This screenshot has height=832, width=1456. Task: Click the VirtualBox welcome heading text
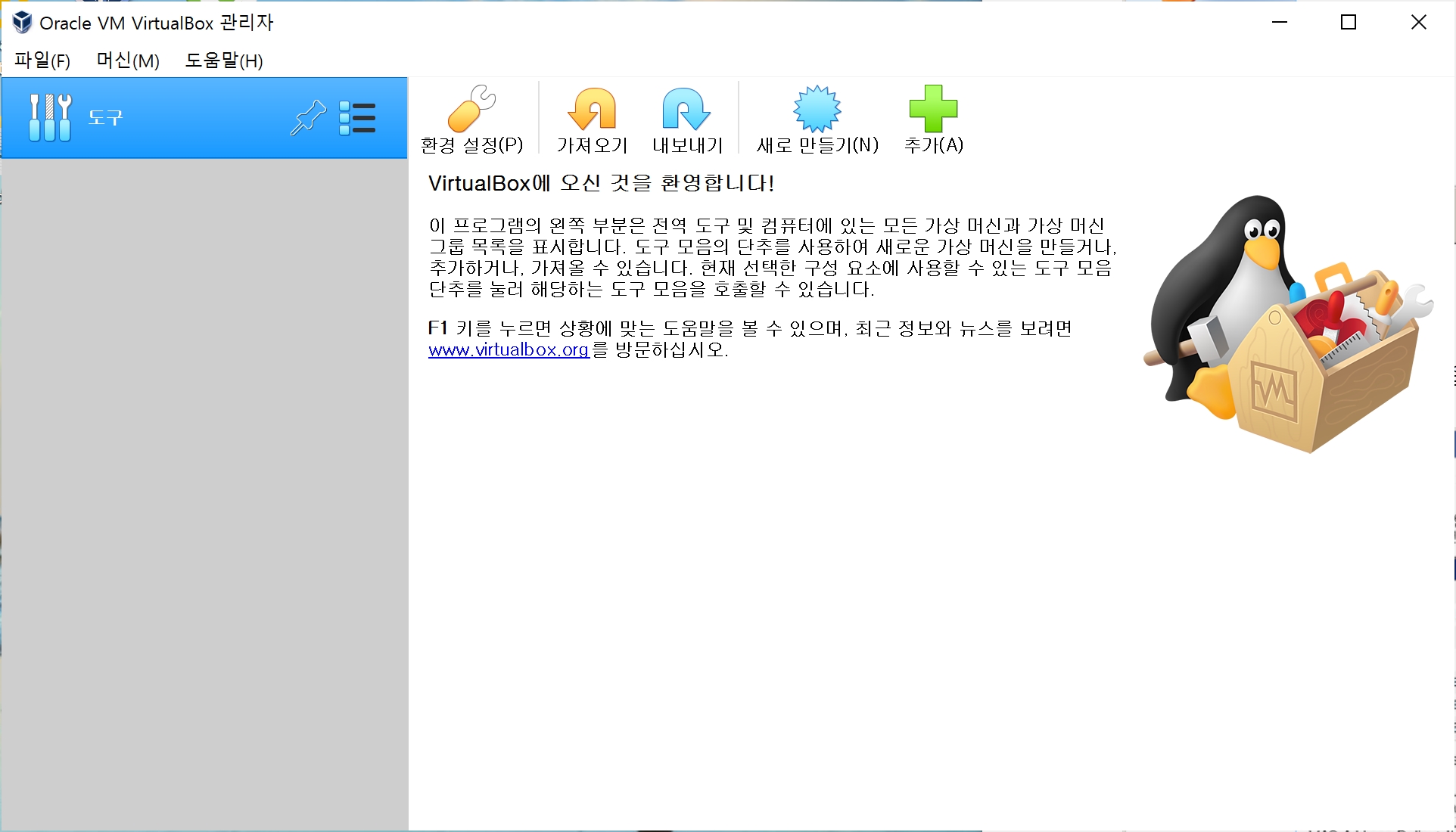601,183
